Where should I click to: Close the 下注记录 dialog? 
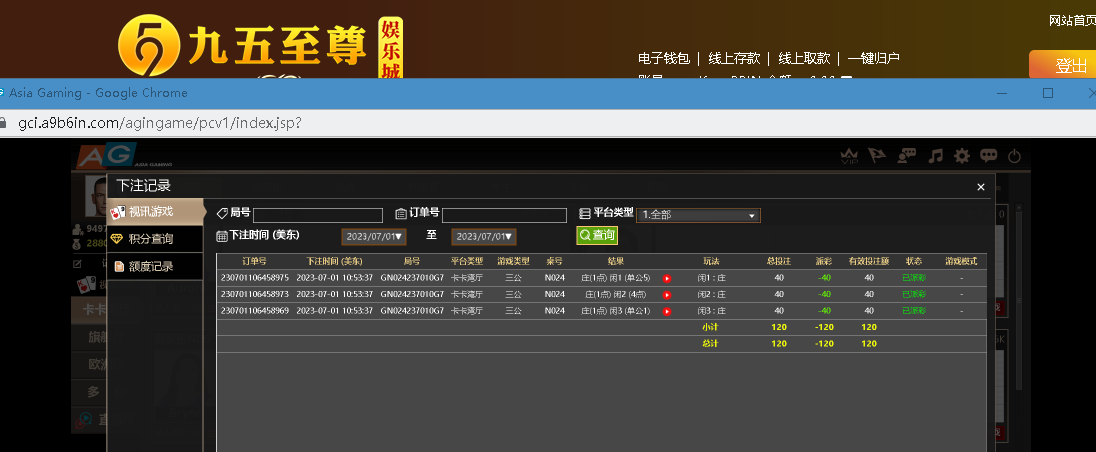pos(980,187)
